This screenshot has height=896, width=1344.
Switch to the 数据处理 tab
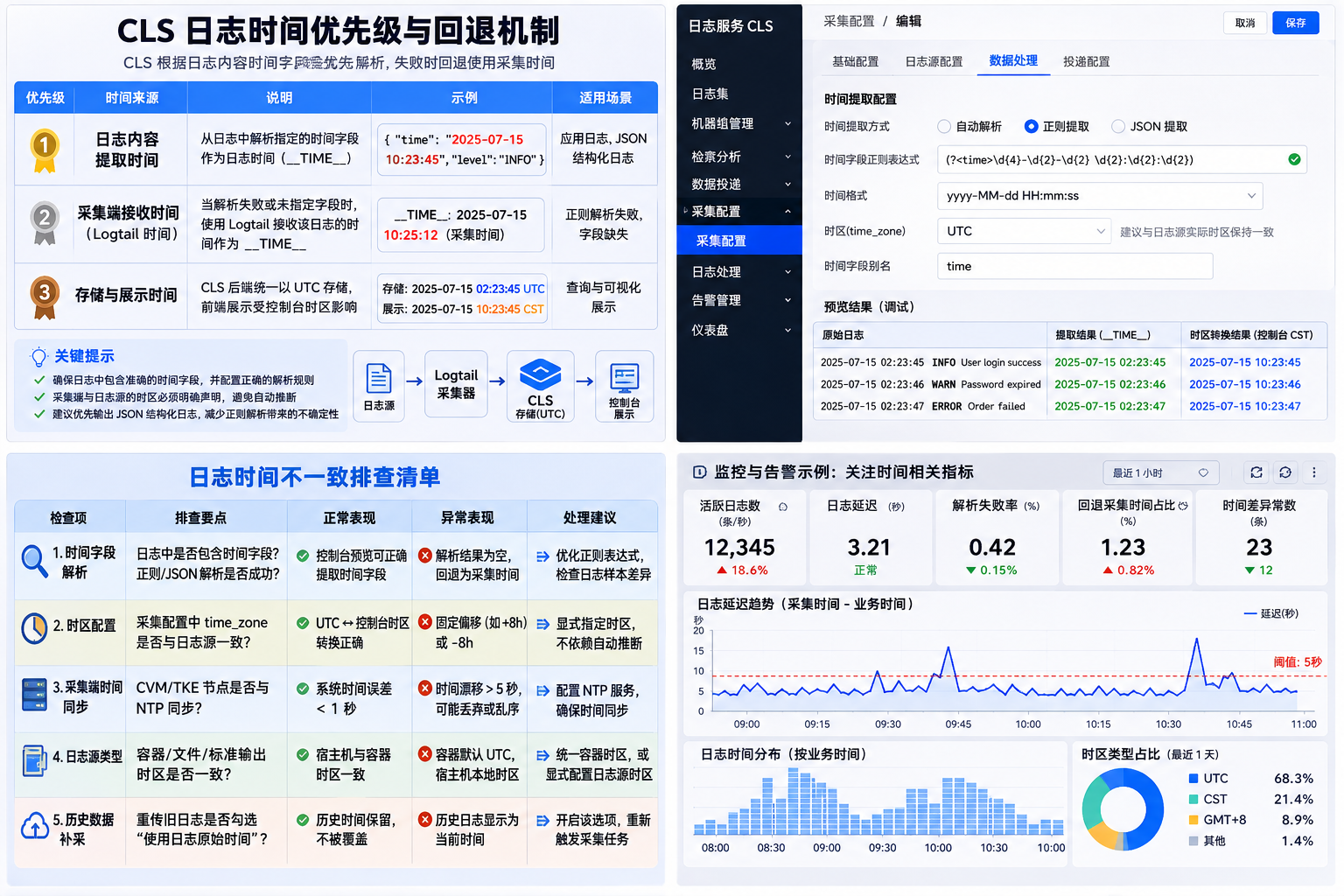1013,60
